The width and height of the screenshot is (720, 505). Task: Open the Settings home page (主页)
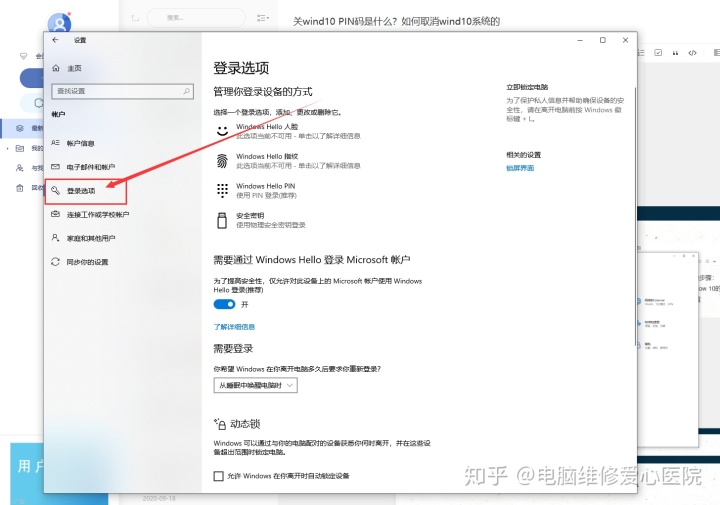coord(74,68)
